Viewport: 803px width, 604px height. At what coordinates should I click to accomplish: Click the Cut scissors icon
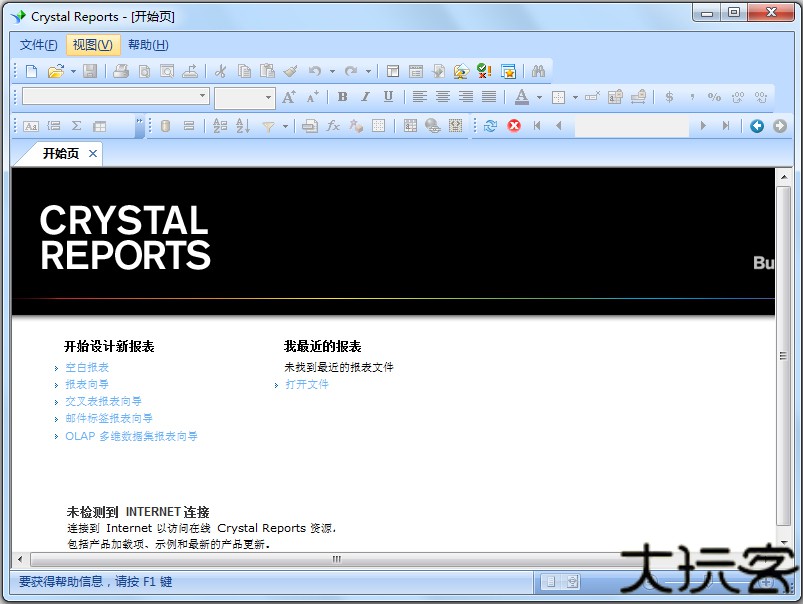pos(220,71)
